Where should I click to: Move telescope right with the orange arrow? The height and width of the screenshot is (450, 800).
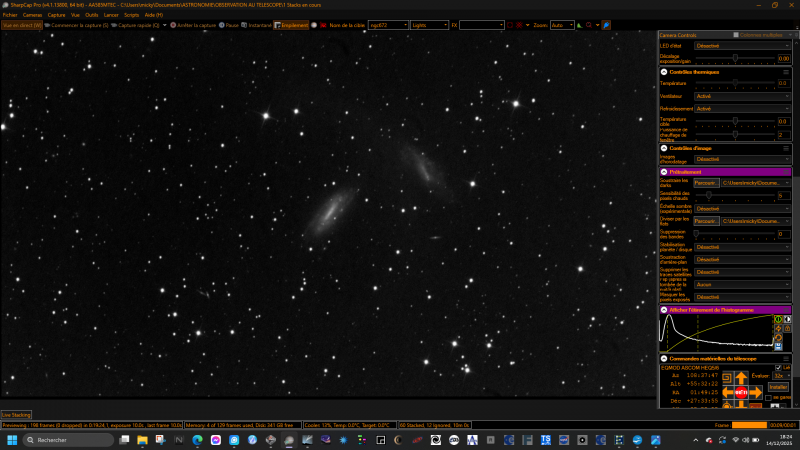tap(756, 392)
